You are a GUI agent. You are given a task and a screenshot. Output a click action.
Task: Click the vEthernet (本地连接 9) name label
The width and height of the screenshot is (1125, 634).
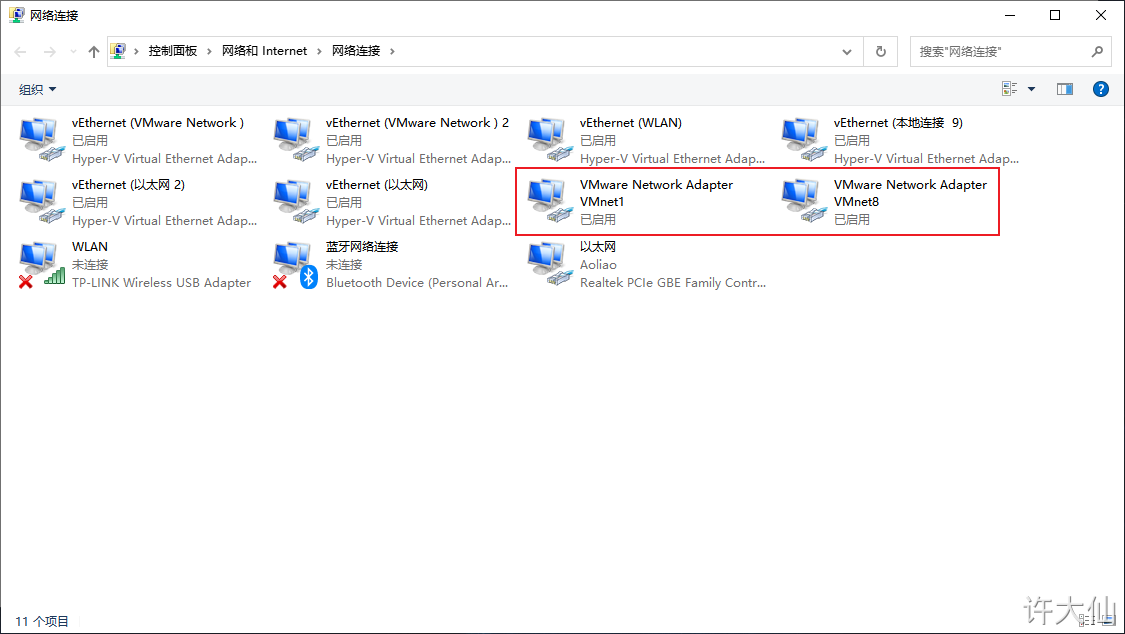click(x=898, y=123)
